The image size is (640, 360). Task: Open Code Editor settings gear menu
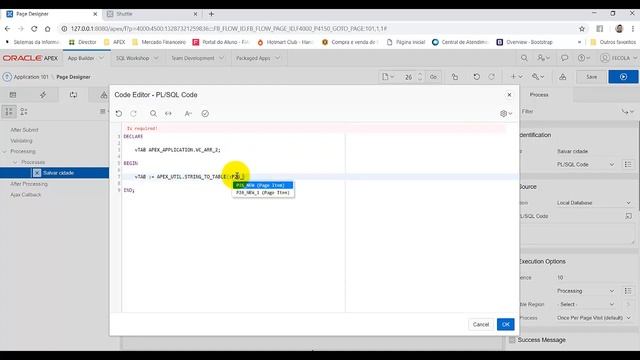(506, 113)
